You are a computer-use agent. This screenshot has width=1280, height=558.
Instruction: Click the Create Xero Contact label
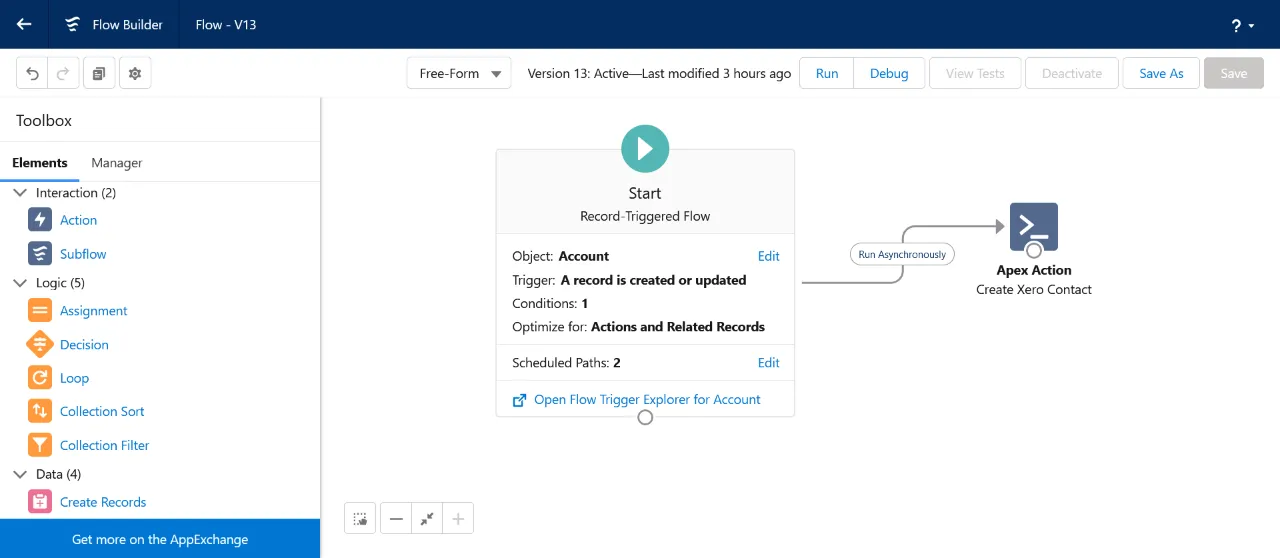tap(1034, 289)
